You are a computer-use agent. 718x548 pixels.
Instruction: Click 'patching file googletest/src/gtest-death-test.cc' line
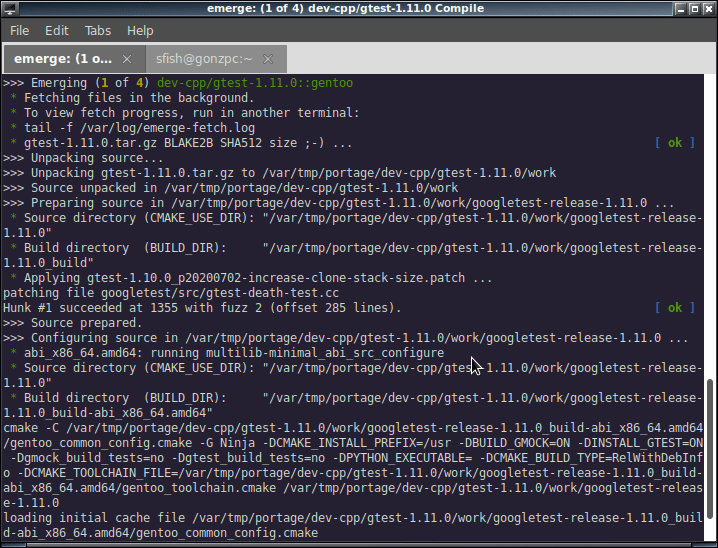pyautogui.click(x=171, y=293)
